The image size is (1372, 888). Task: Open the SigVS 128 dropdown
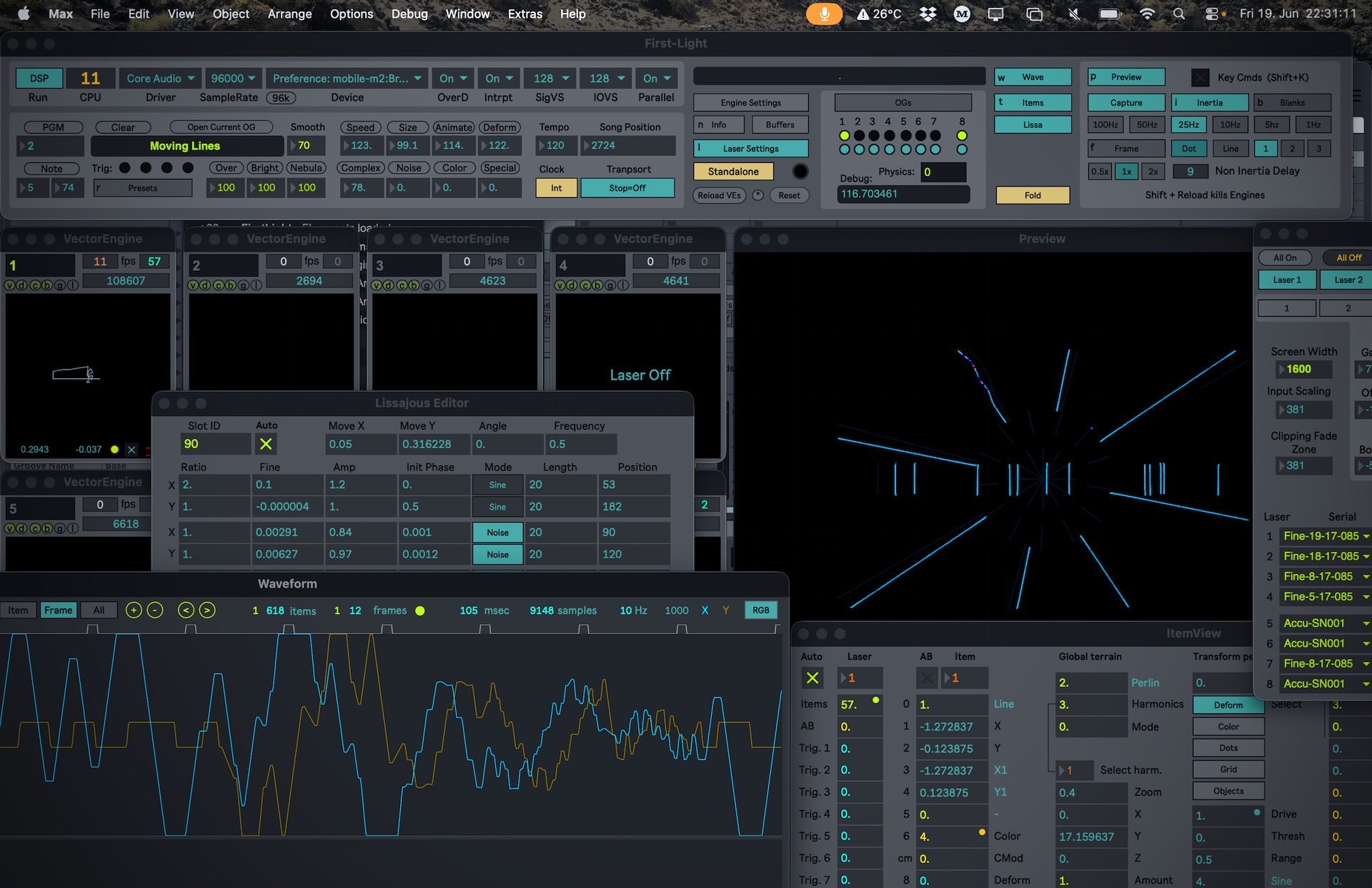pyautogui.click(x=550, y=78)
